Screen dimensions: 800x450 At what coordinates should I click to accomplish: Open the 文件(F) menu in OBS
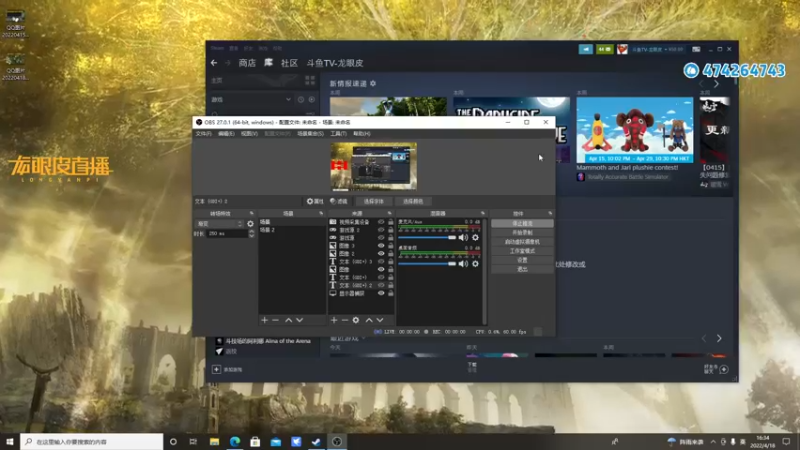coord(204,134)
